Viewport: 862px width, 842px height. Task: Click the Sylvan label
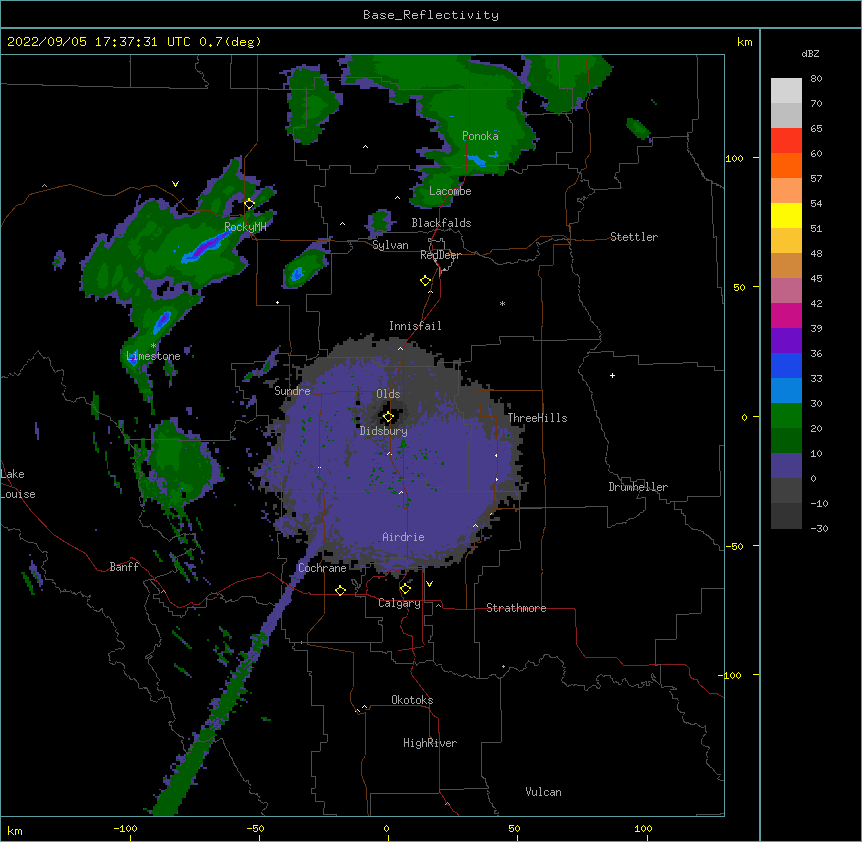click(x=390, y=245)
